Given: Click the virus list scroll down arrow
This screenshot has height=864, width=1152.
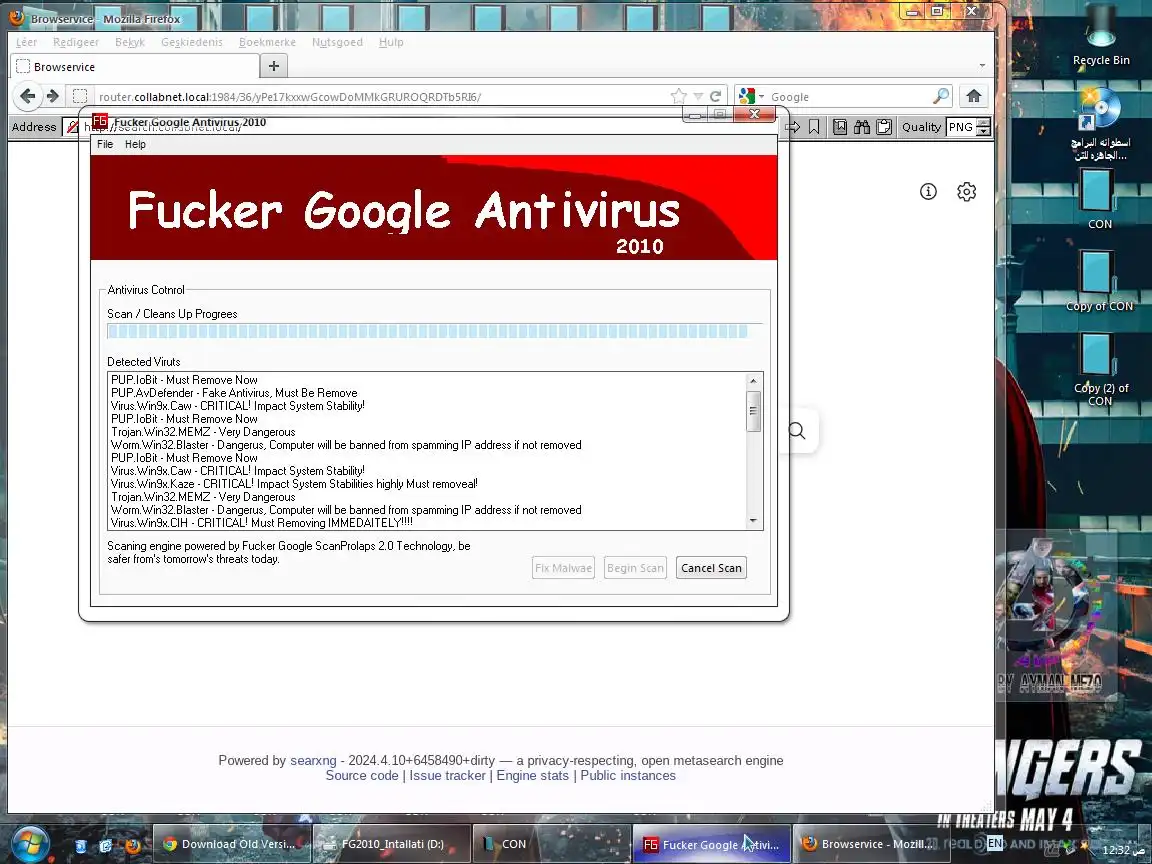Looking at the screenshot, I should pyautogui.click(x=753, y=521).
